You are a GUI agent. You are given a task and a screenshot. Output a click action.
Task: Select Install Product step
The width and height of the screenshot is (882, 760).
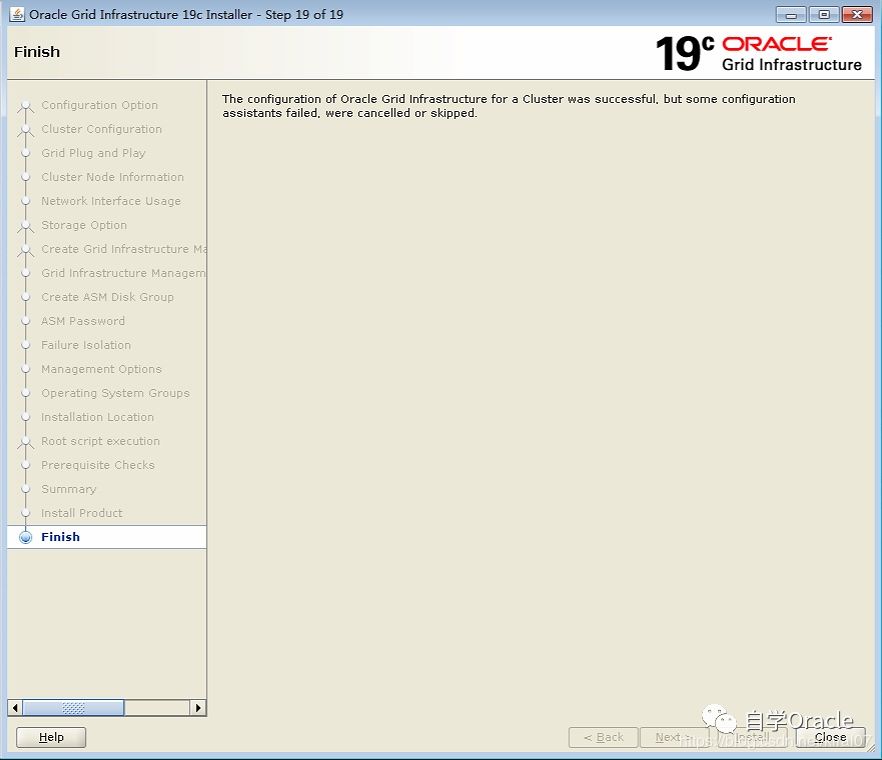(82, 513)
